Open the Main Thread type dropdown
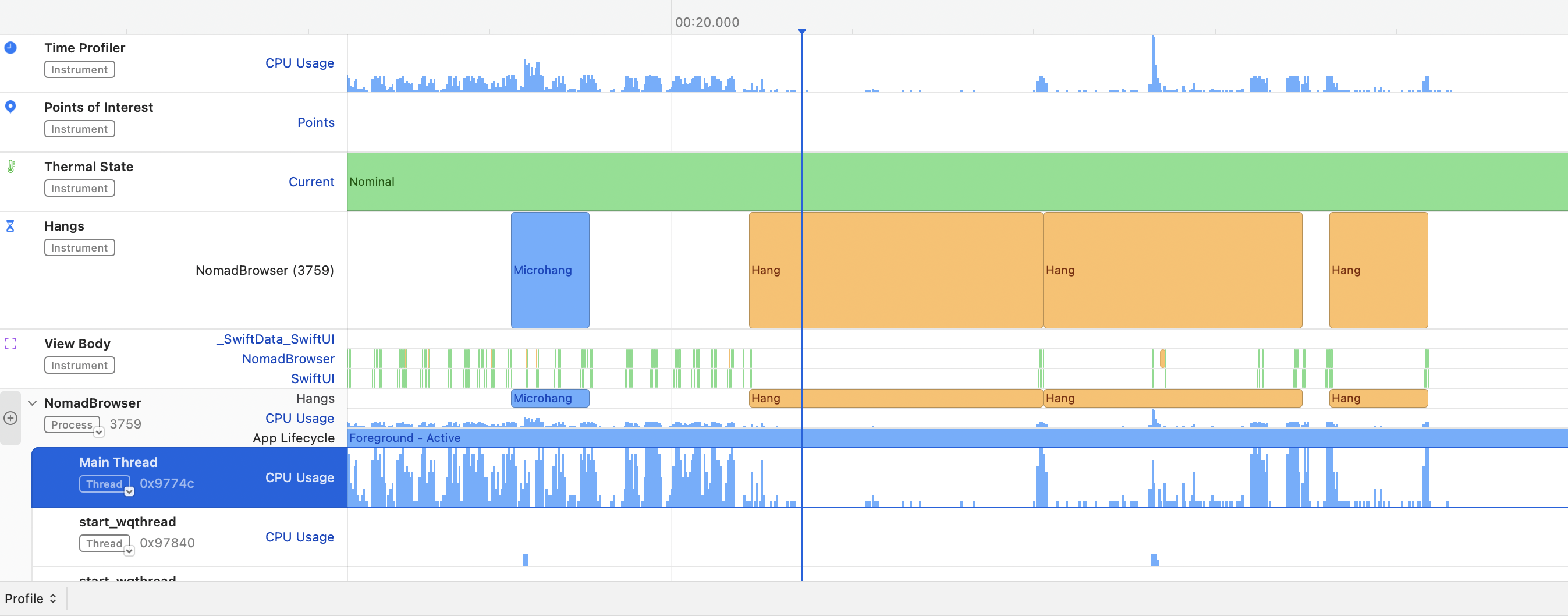The width and height of the screenshot is (1568, 616). (x=129, y=491)
